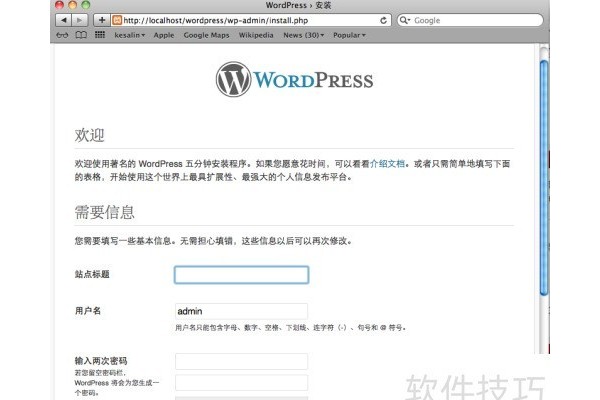
Task: Open the Google Maps bookmark
Action: coord(206,35)
